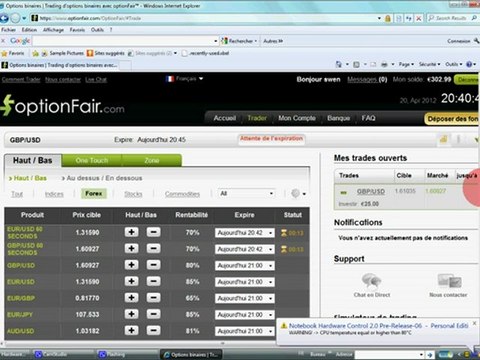The image size is (480, 360).
Task: Open the Banque navigation item
Action: click(339, 118)
